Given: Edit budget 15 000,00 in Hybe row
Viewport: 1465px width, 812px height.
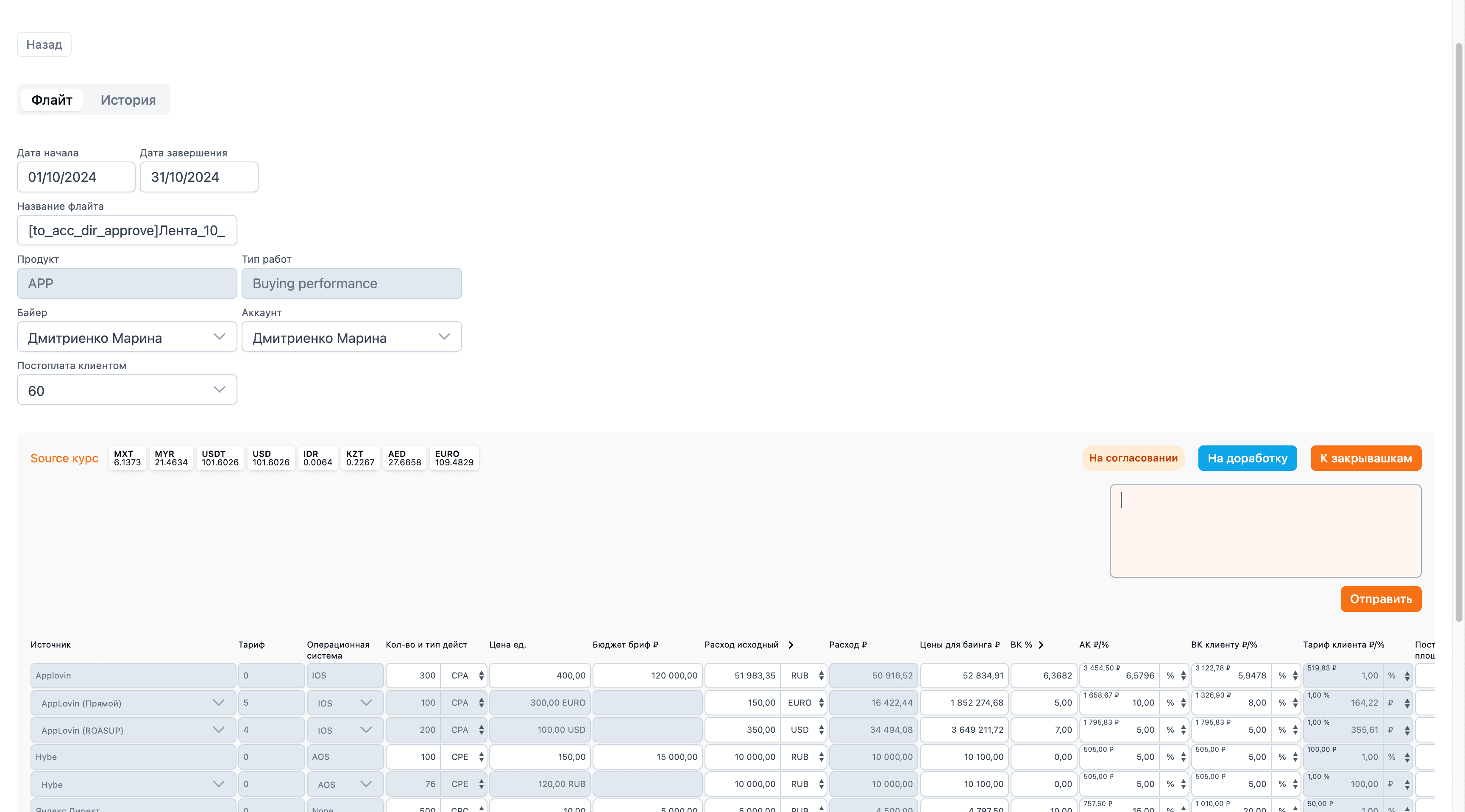Looking at the screenshot, I should coord(647,757).
